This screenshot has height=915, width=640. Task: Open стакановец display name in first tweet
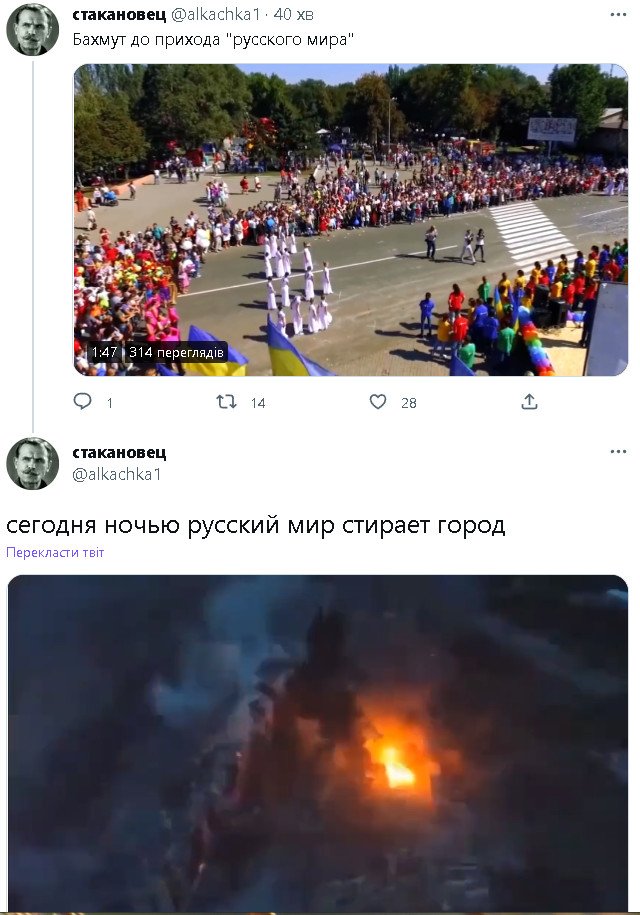click(119, 15)
